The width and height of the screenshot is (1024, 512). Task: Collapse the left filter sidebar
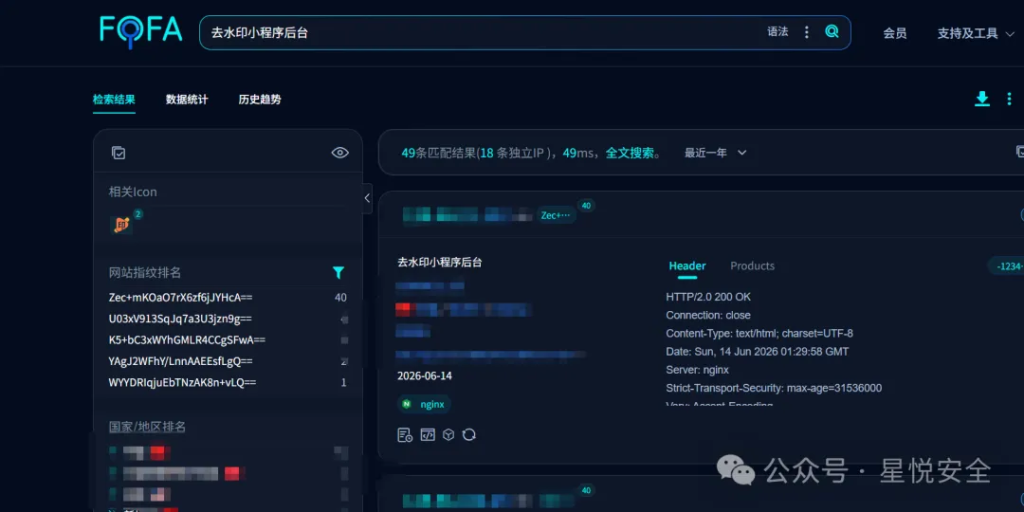[367, 198]
